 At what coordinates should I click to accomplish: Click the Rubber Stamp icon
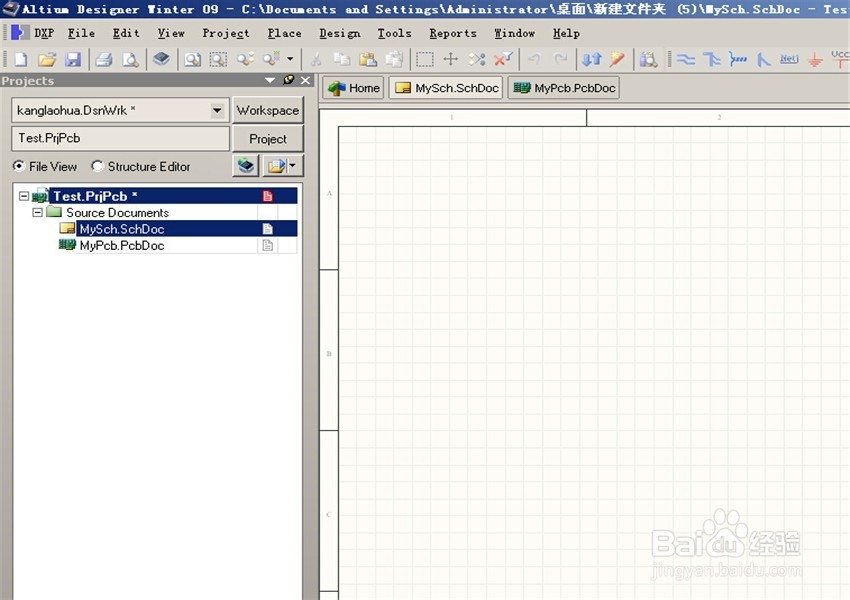pos(394,59)
